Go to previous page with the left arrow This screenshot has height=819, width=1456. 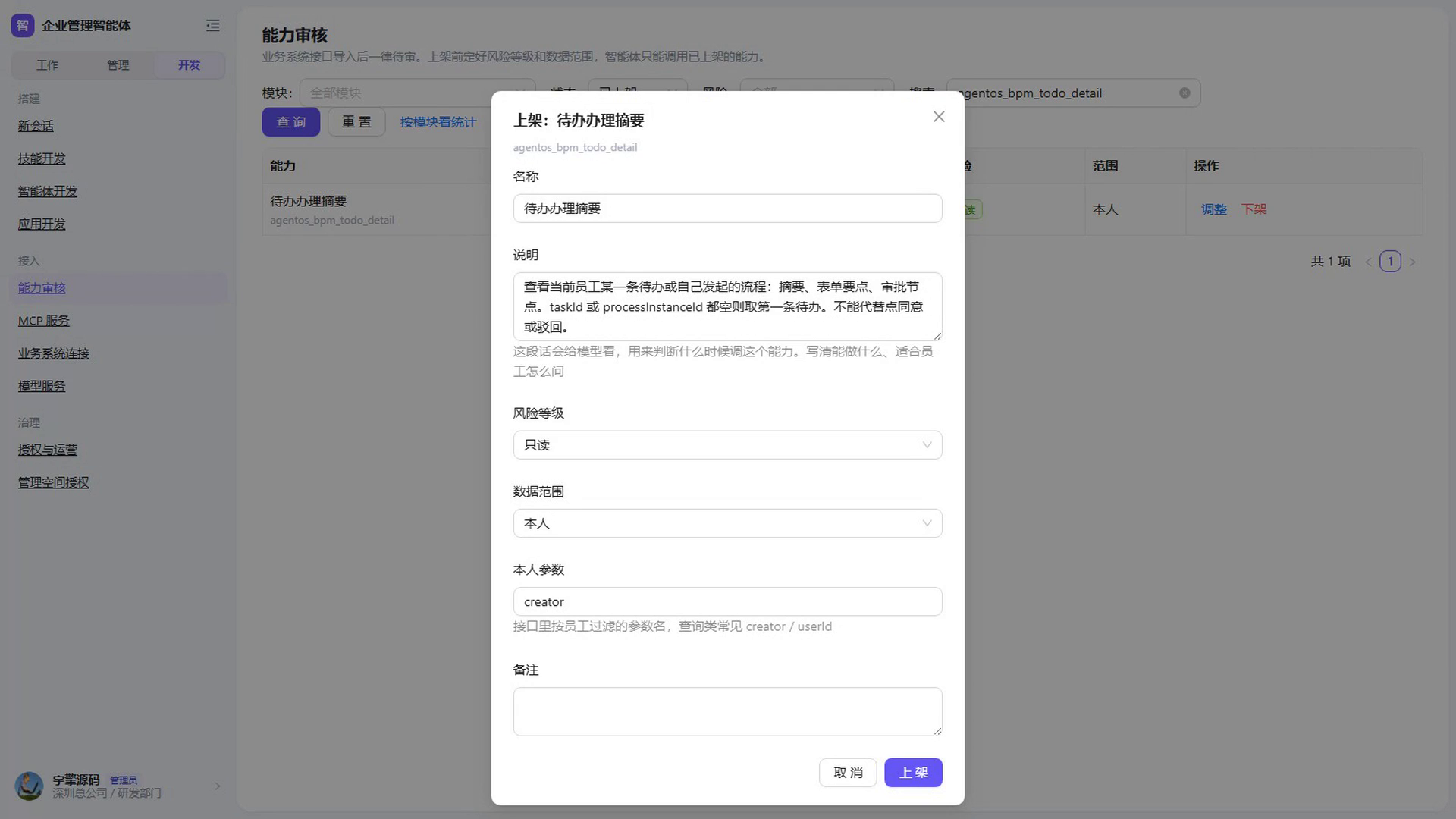click(x=1369, y=262)
